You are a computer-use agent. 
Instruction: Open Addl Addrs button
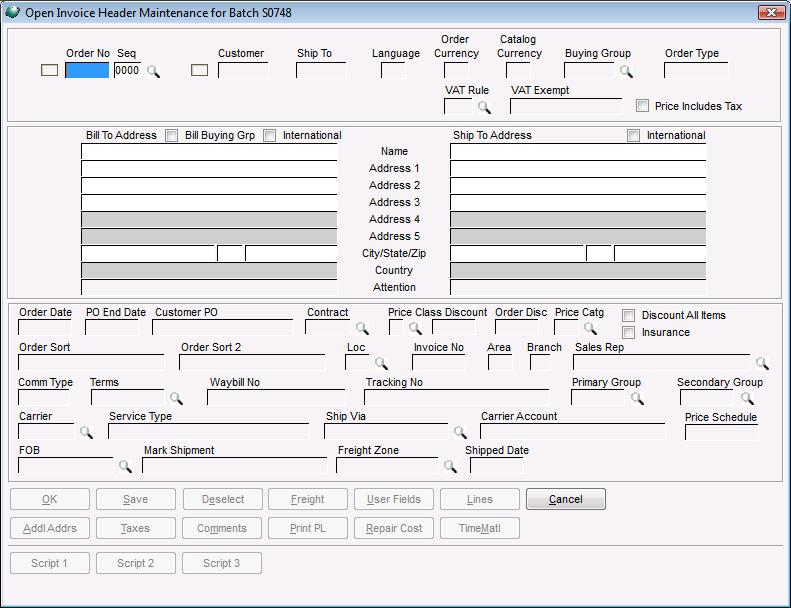pyautogui.click(x=49, y=528)
